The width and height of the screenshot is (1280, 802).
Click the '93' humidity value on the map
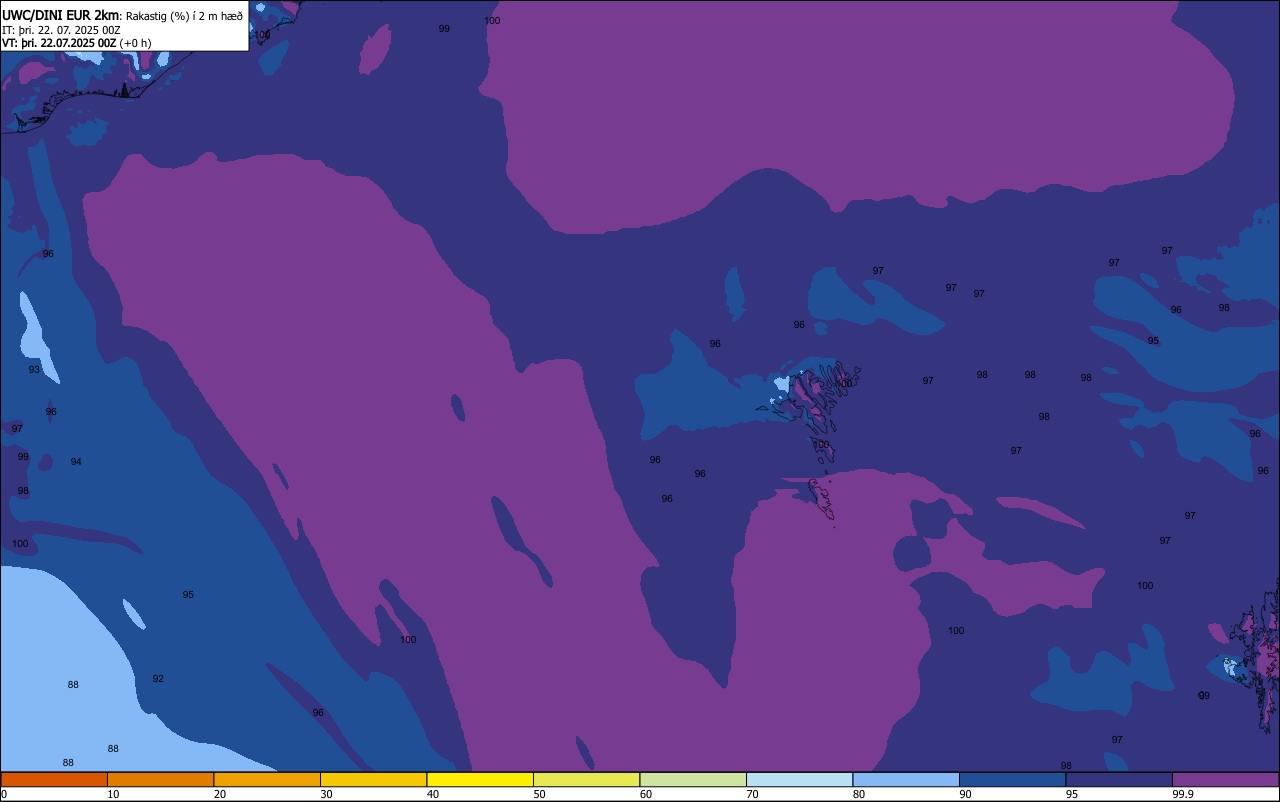pos(34,370)
